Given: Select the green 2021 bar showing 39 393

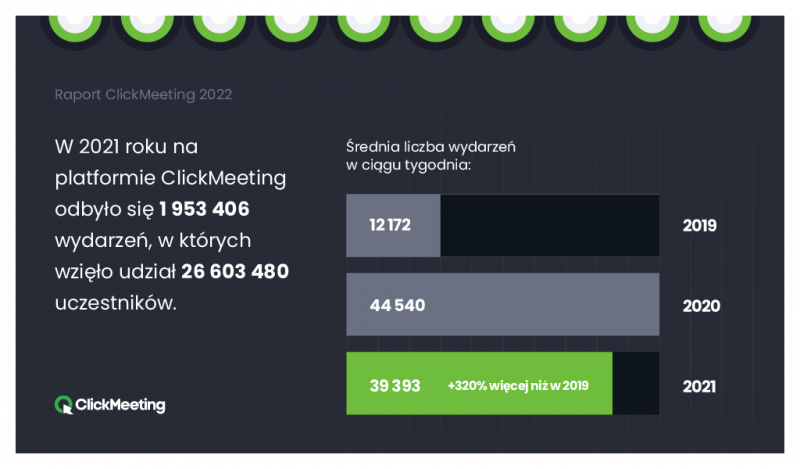Looking at the screenshot, I should 479,383.
